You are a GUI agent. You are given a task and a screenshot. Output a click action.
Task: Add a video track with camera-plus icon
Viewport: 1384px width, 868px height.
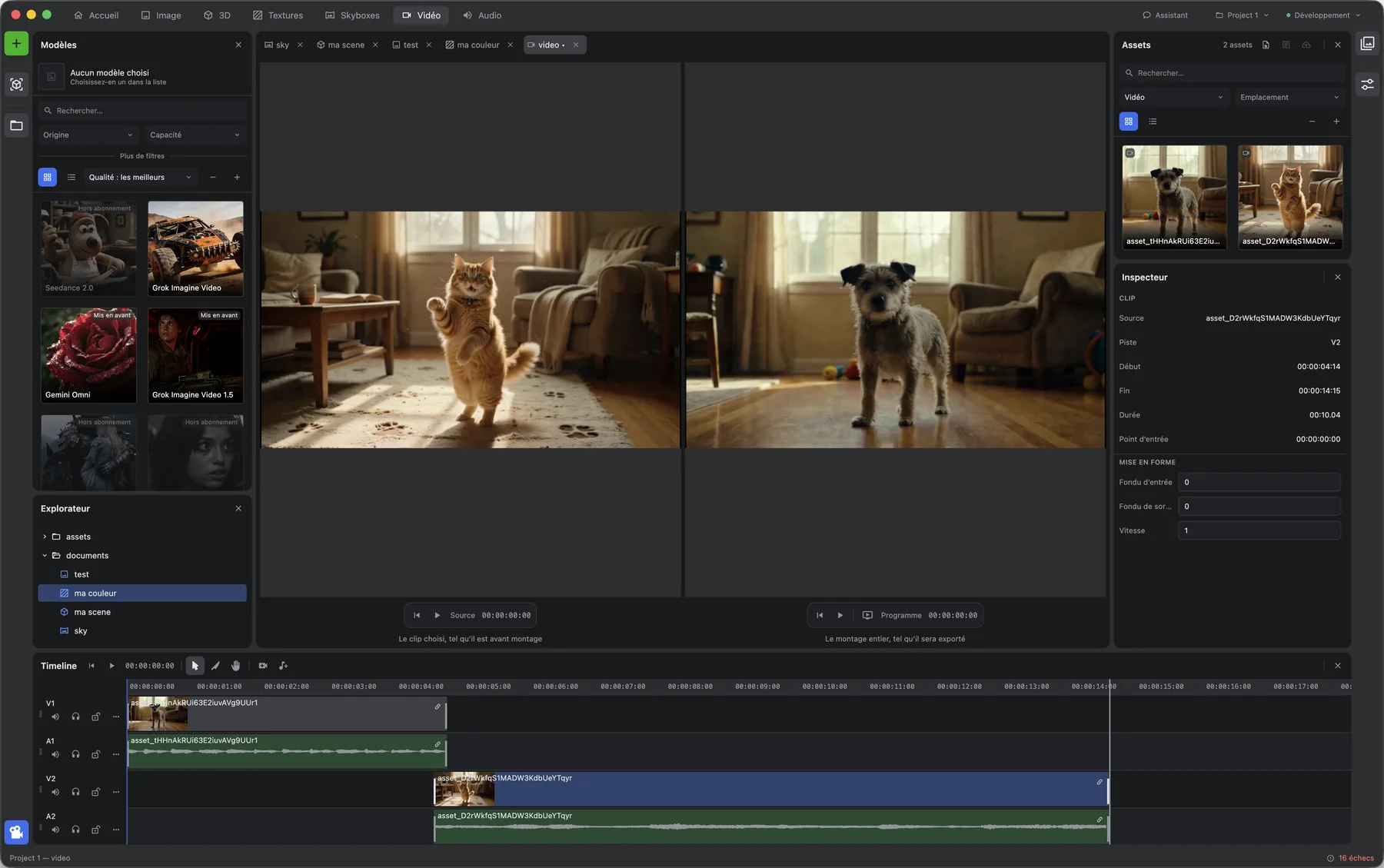[263, 666]
